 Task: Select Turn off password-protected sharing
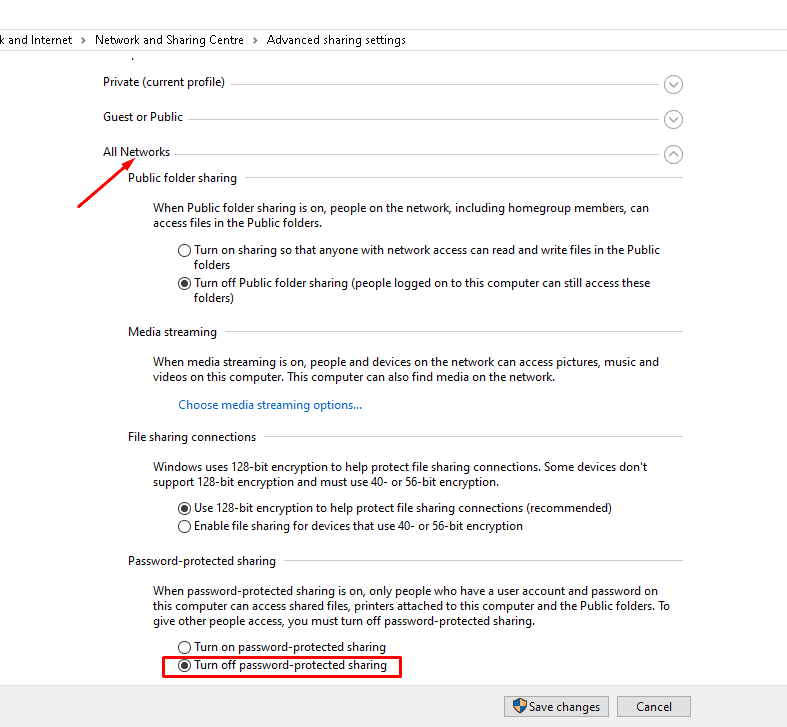coord(184,665)
